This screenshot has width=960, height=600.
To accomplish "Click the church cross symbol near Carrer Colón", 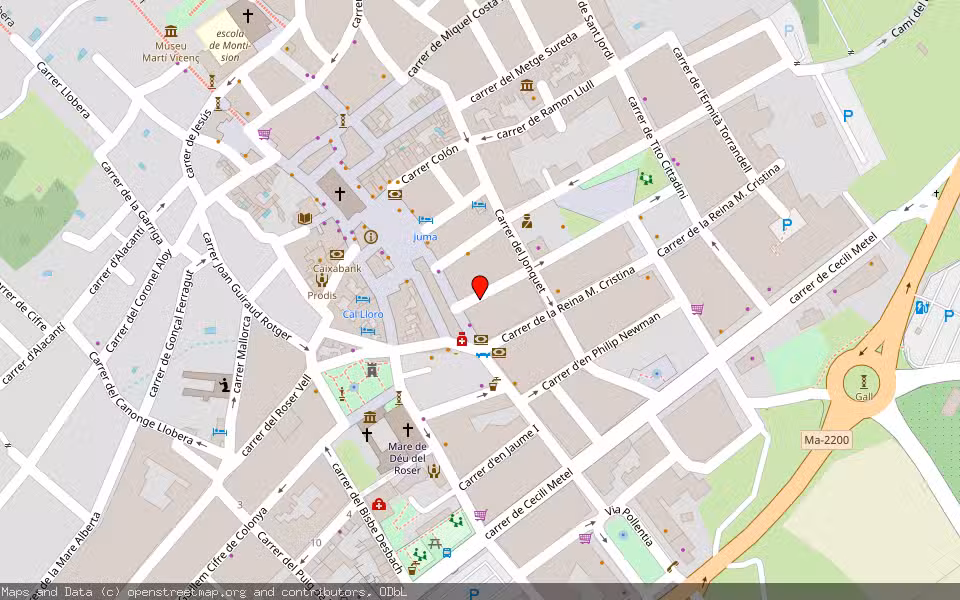I will click(339, 194).
